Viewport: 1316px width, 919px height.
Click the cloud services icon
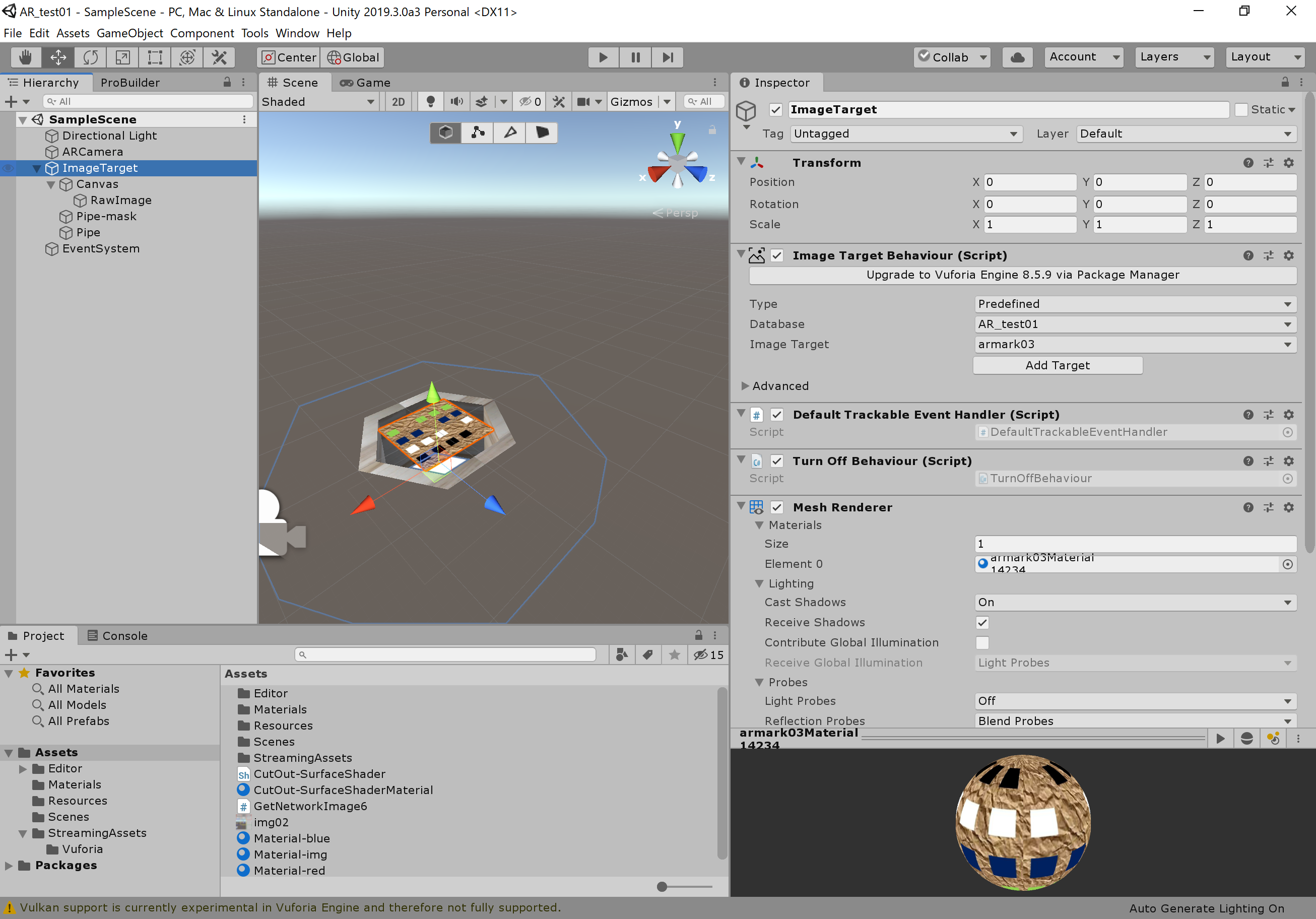(x=1017, y=57)
